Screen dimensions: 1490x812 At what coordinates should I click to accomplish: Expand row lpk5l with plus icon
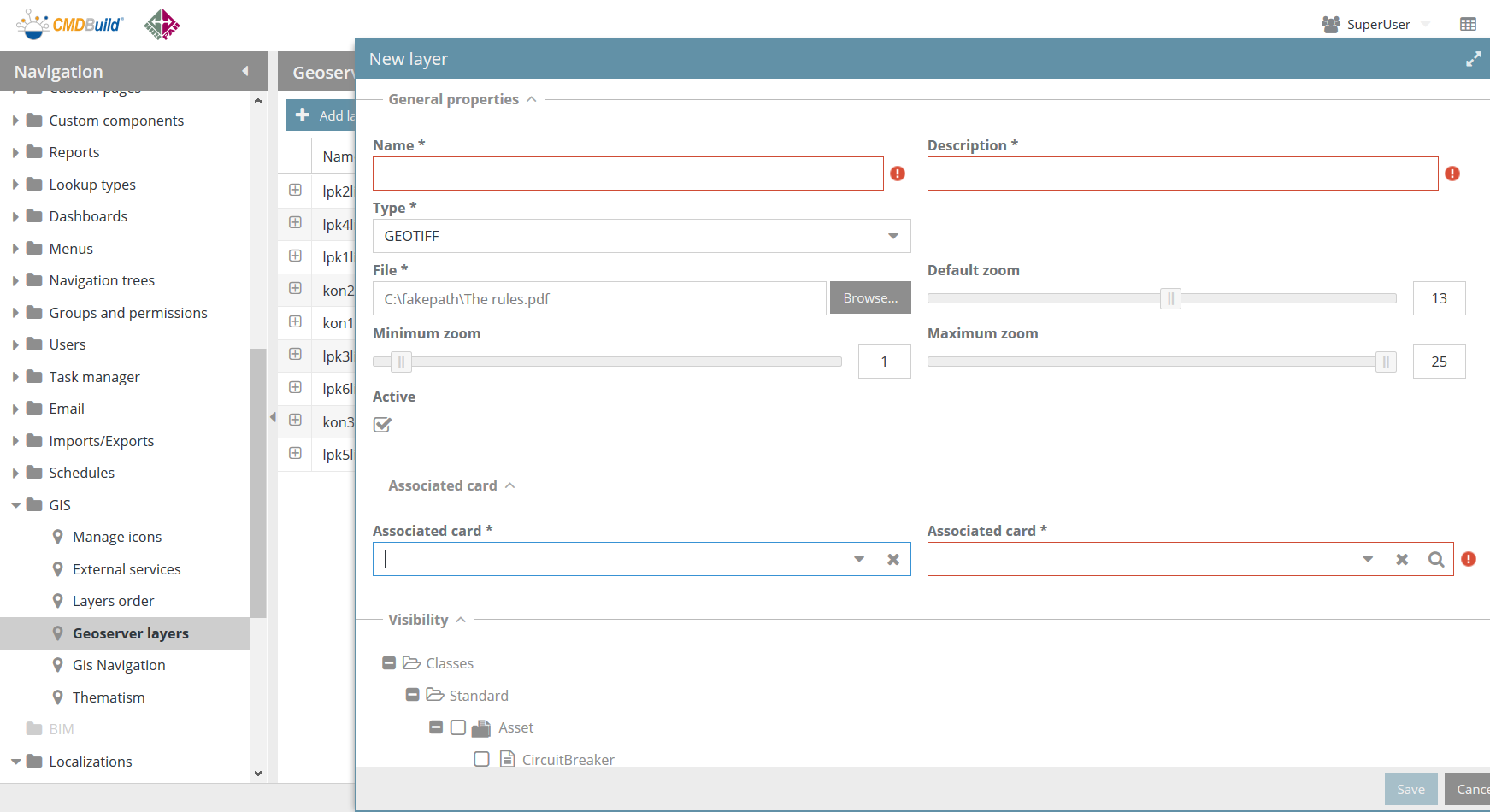coord(295,453)
